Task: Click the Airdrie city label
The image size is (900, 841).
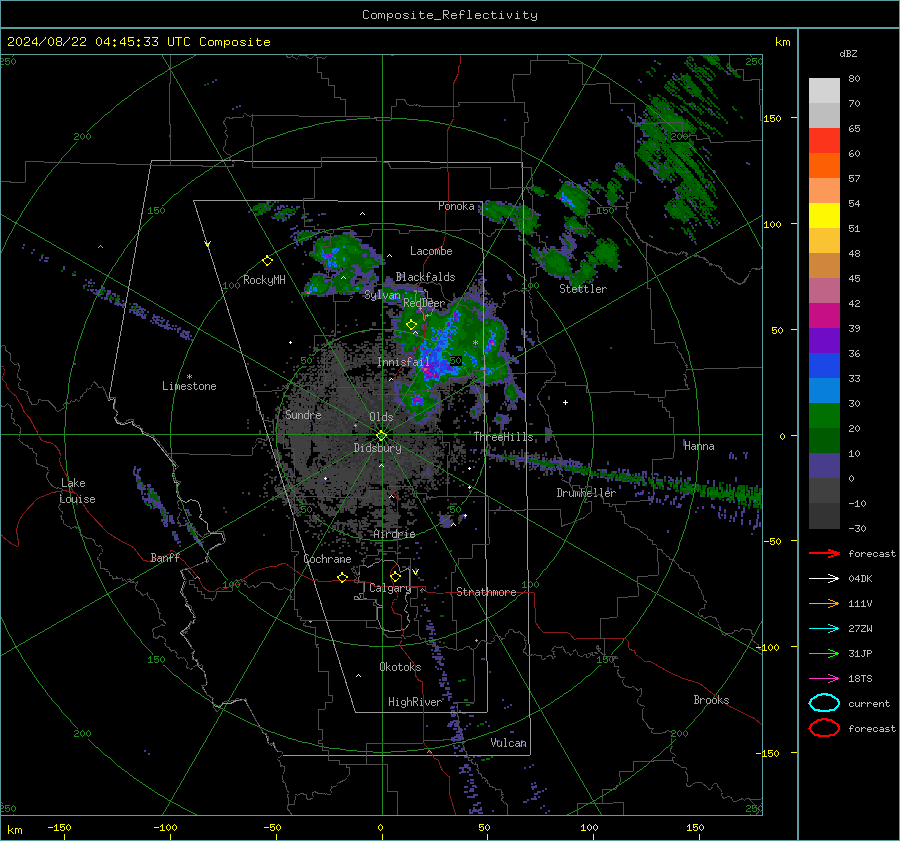Action: pyautogui.click(x=394, y=534)
